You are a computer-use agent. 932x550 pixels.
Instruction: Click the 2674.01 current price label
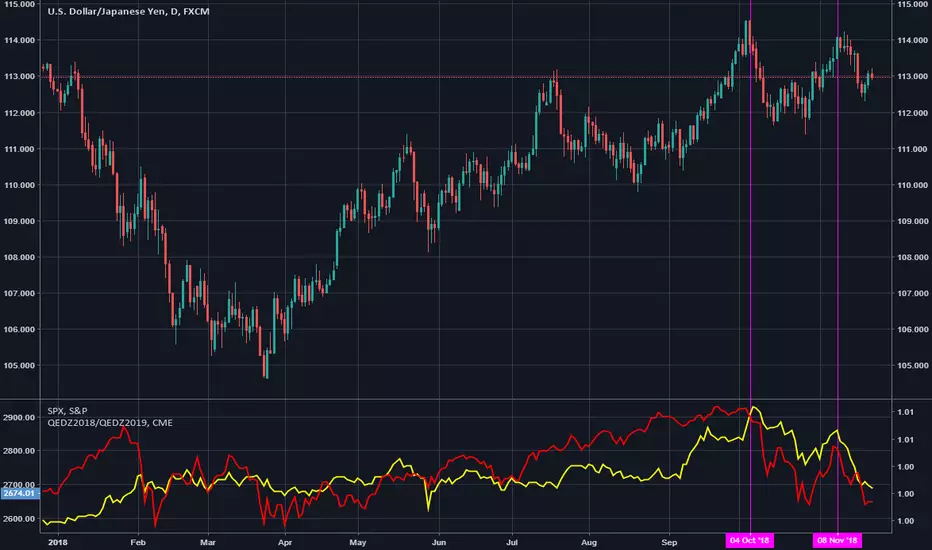(x=19, y=494)
